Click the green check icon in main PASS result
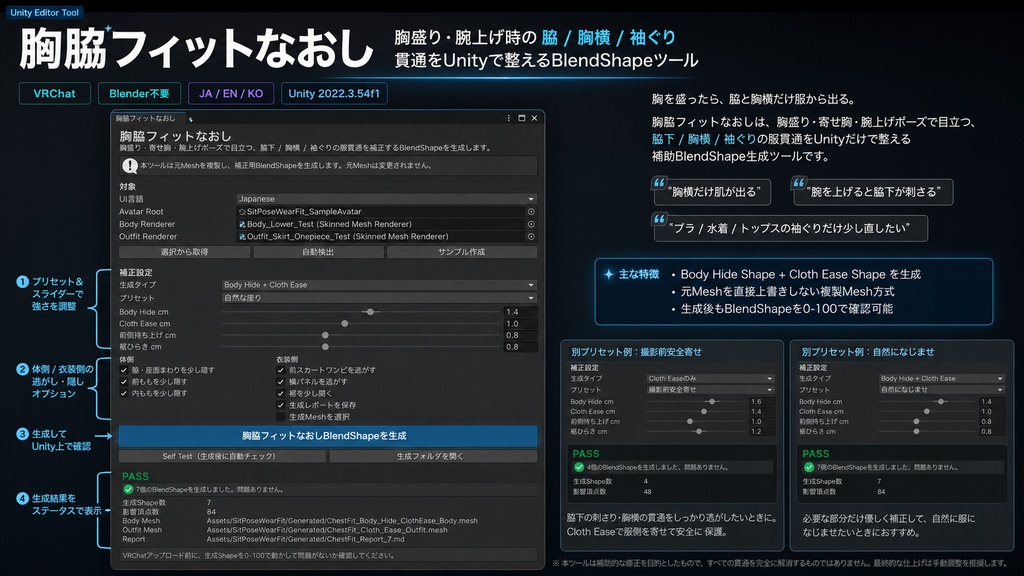The image size is (1024, 576). click(x=128, y=489)
